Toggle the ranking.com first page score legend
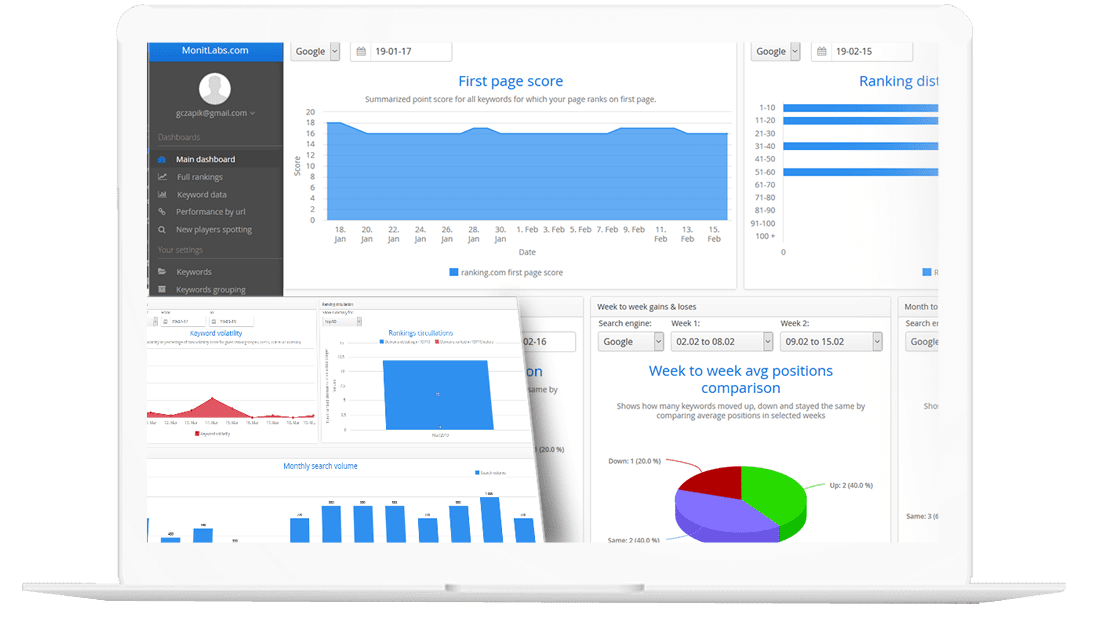 [x=511, y=271]
